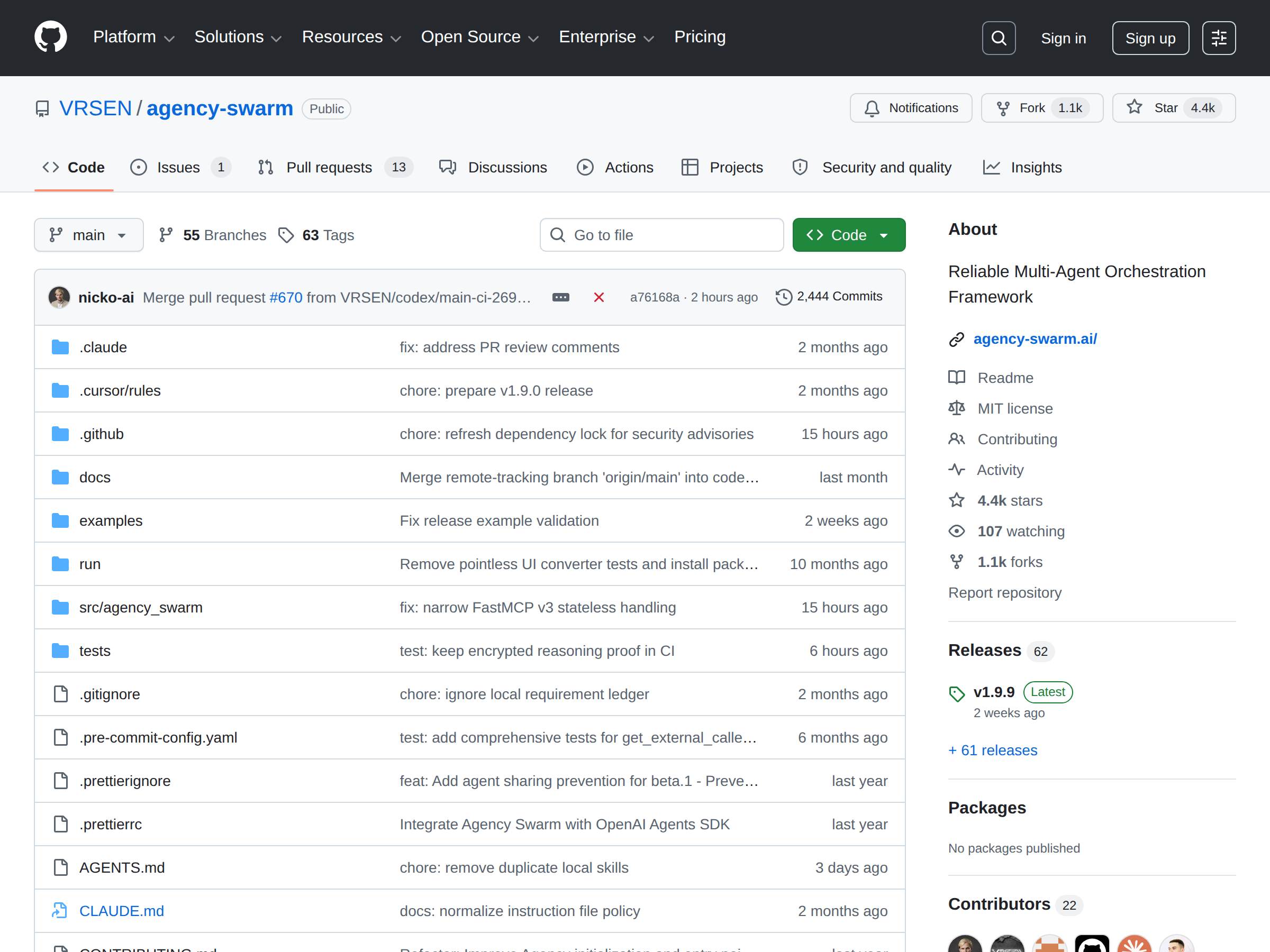Image resolution: width=1270 pixels, height=952 pixels.
Task: Expand the Resources menu
Action: tap(351, 38)
